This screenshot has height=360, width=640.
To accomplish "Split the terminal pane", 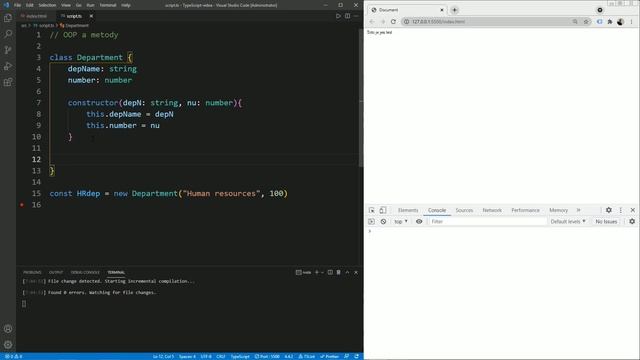I will tap(330, 272).
